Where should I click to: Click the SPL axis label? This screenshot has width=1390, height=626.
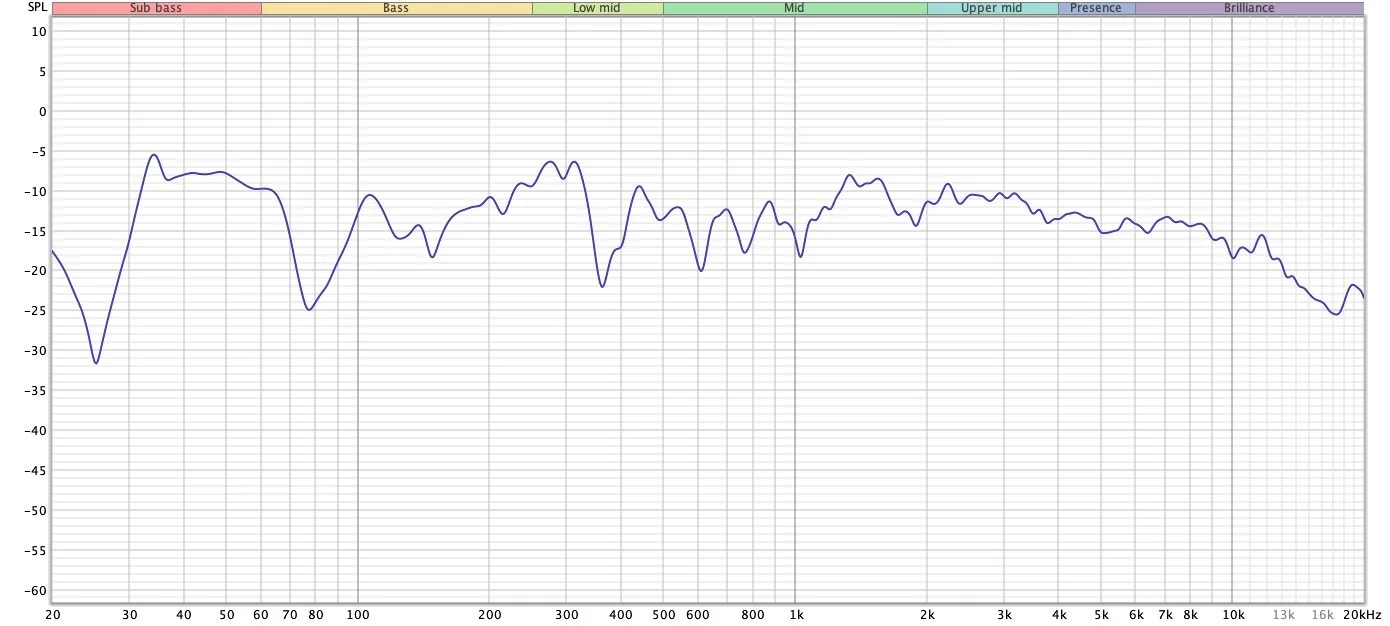37,7
